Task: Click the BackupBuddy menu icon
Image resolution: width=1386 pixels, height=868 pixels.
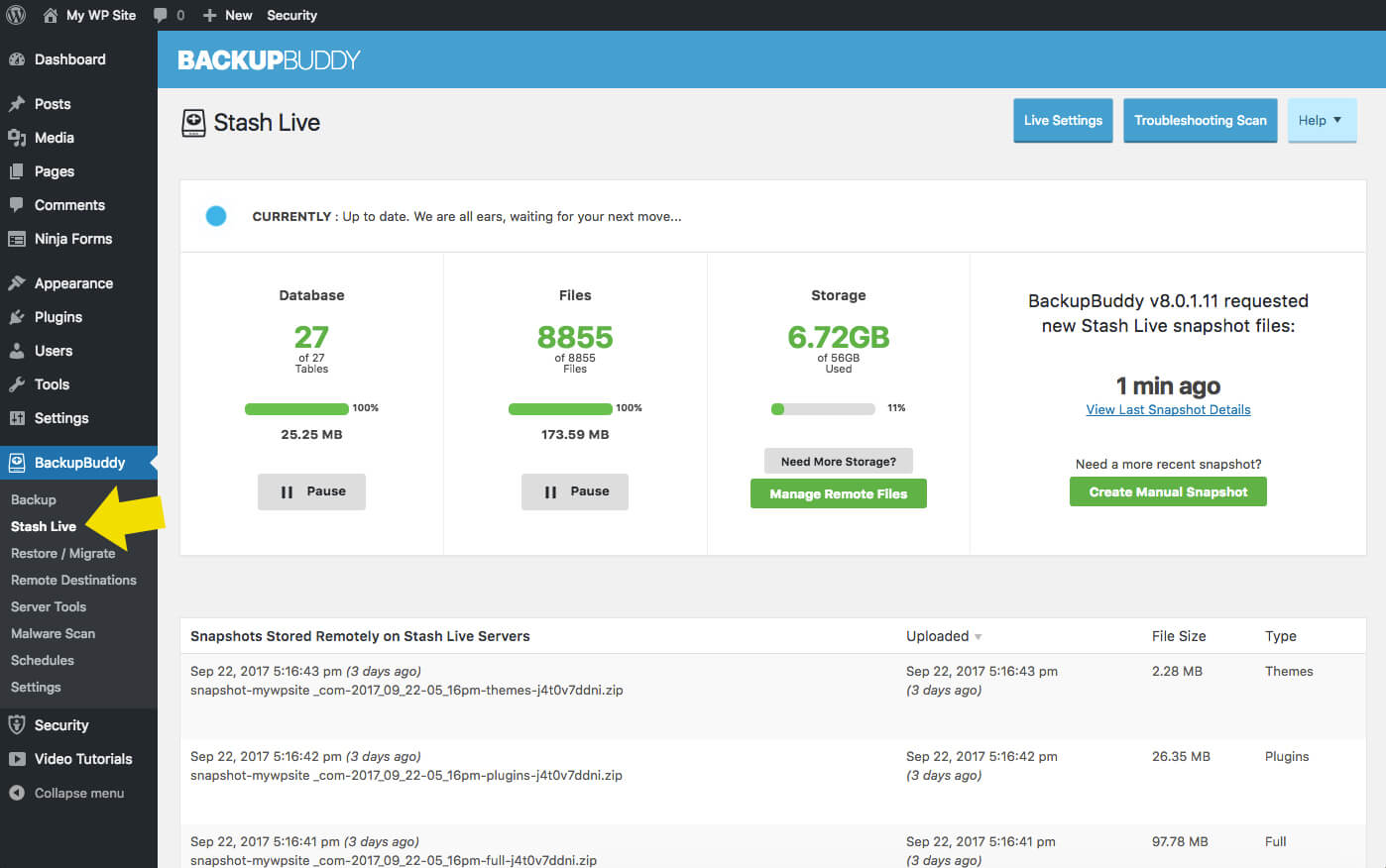Action: pos(17,463)
